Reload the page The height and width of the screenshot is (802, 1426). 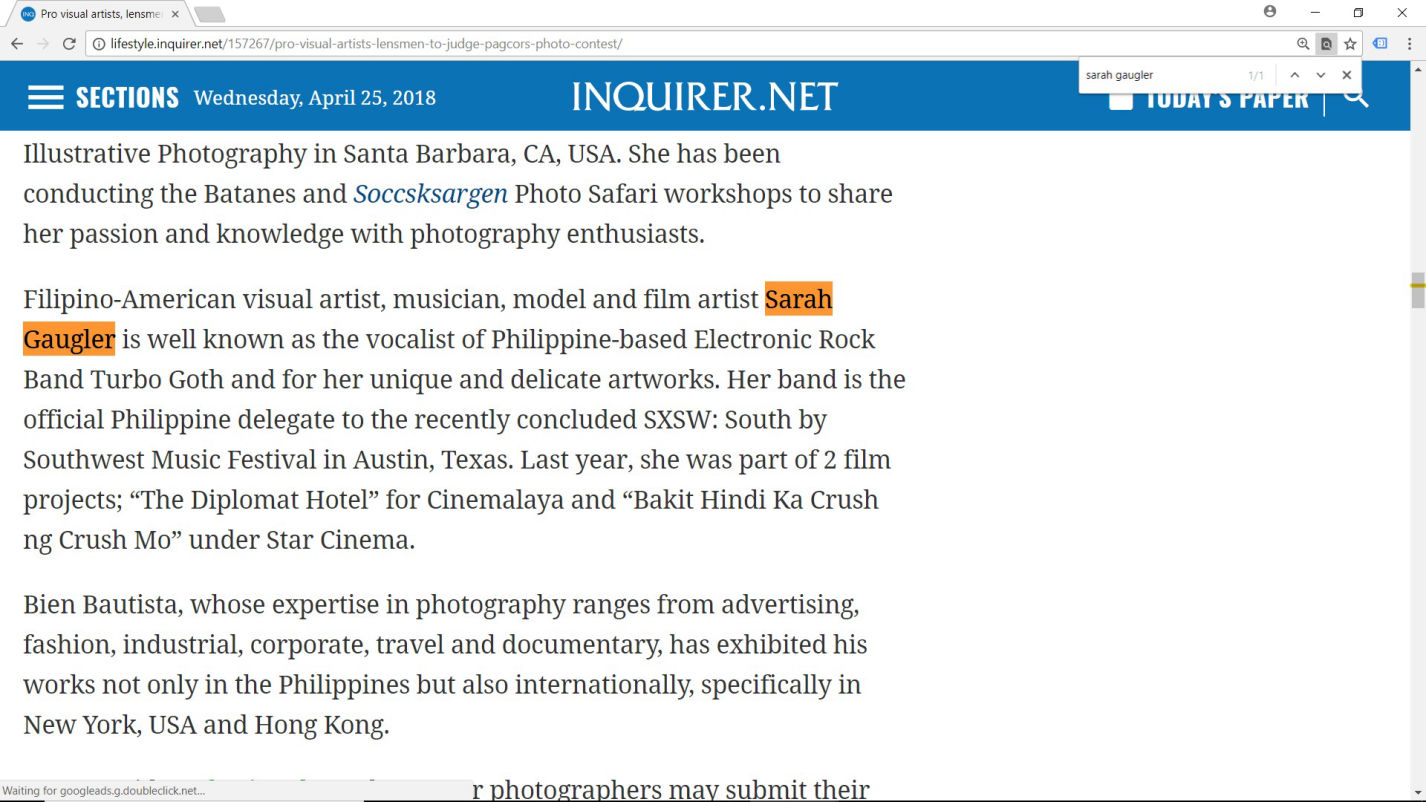tap(69, 44)
